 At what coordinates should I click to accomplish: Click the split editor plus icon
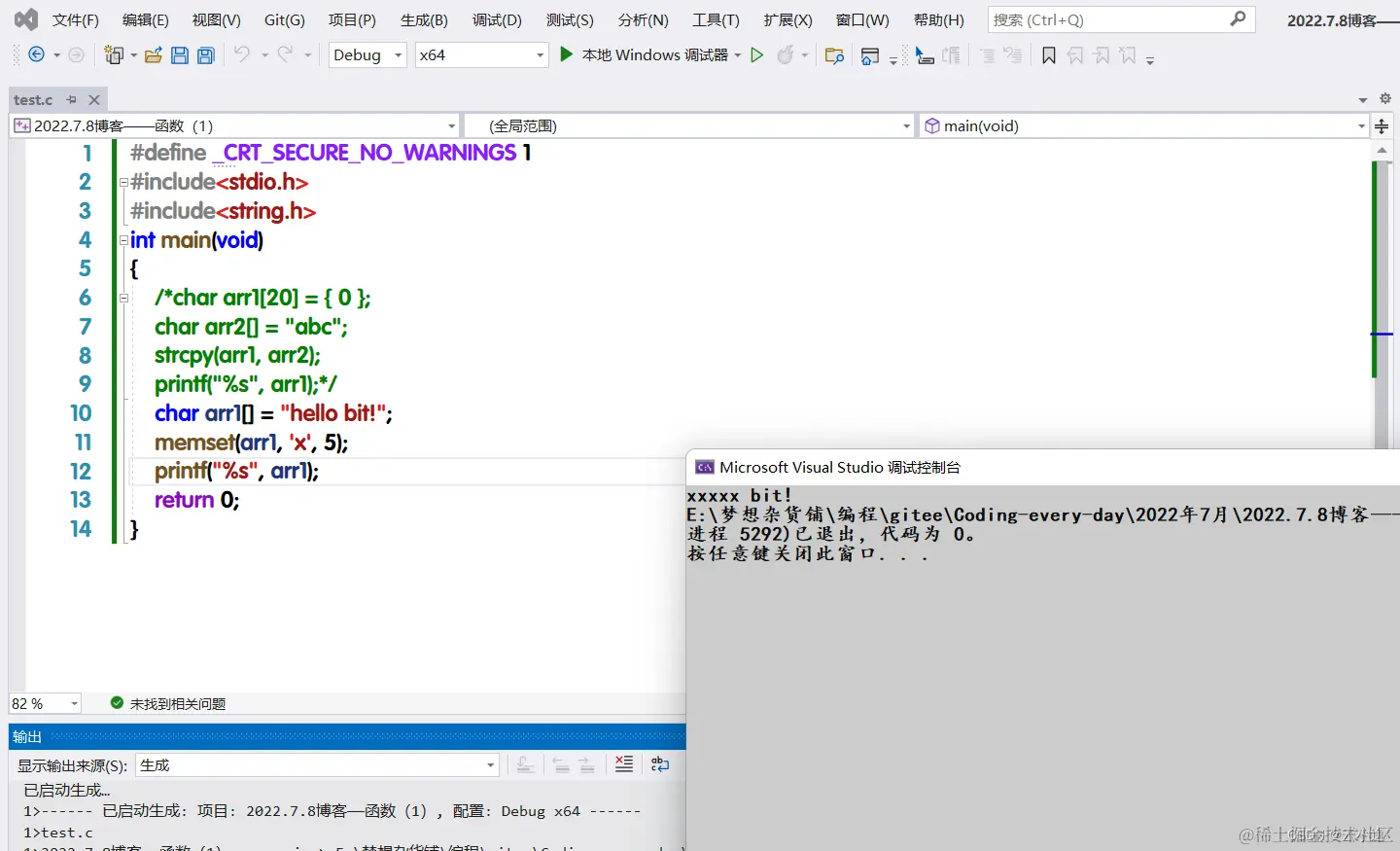(1382, 125)
